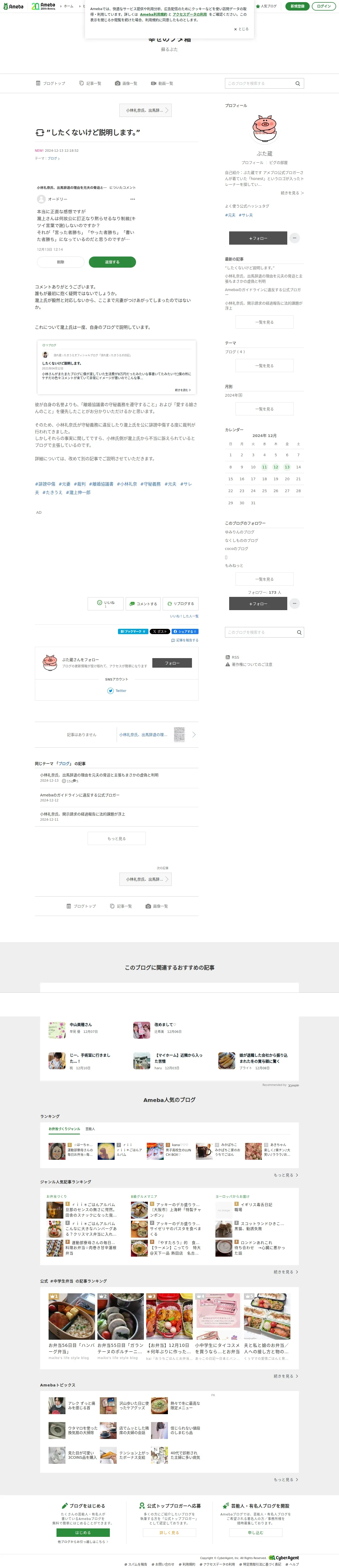Click lower sidebar ＋フォロー button
Image resolution: width=339 pixels, height=1568 pixels.
(x=258, y=603)
